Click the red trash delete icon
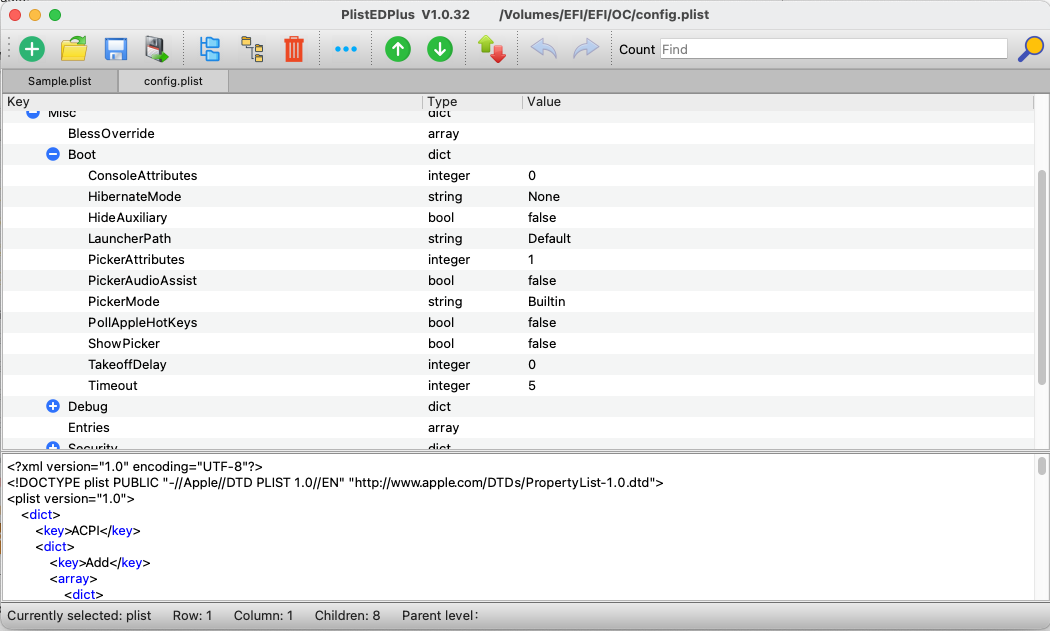1050x631 pixels. [x=294, y=49]
